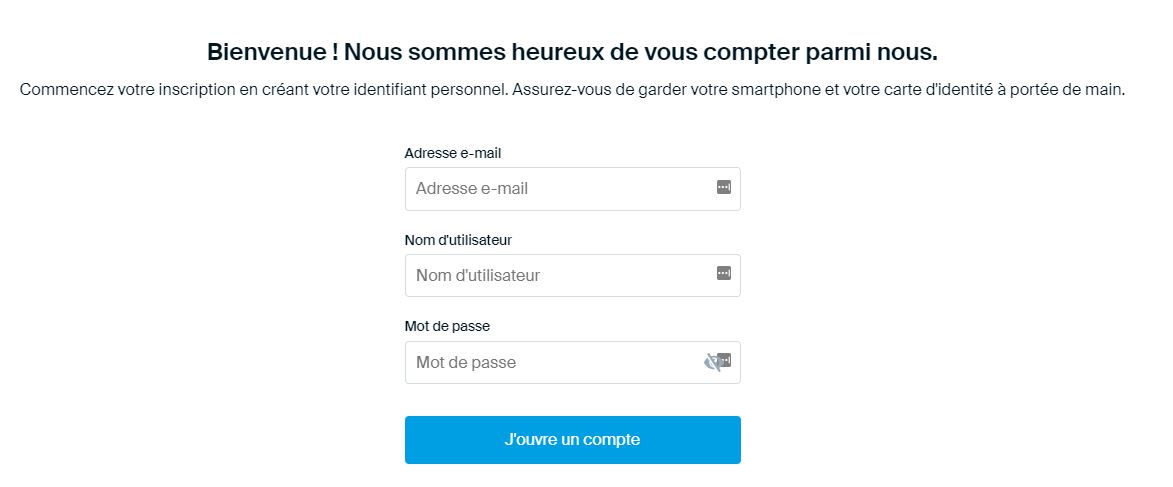Show the password using the eye icon

711,362
